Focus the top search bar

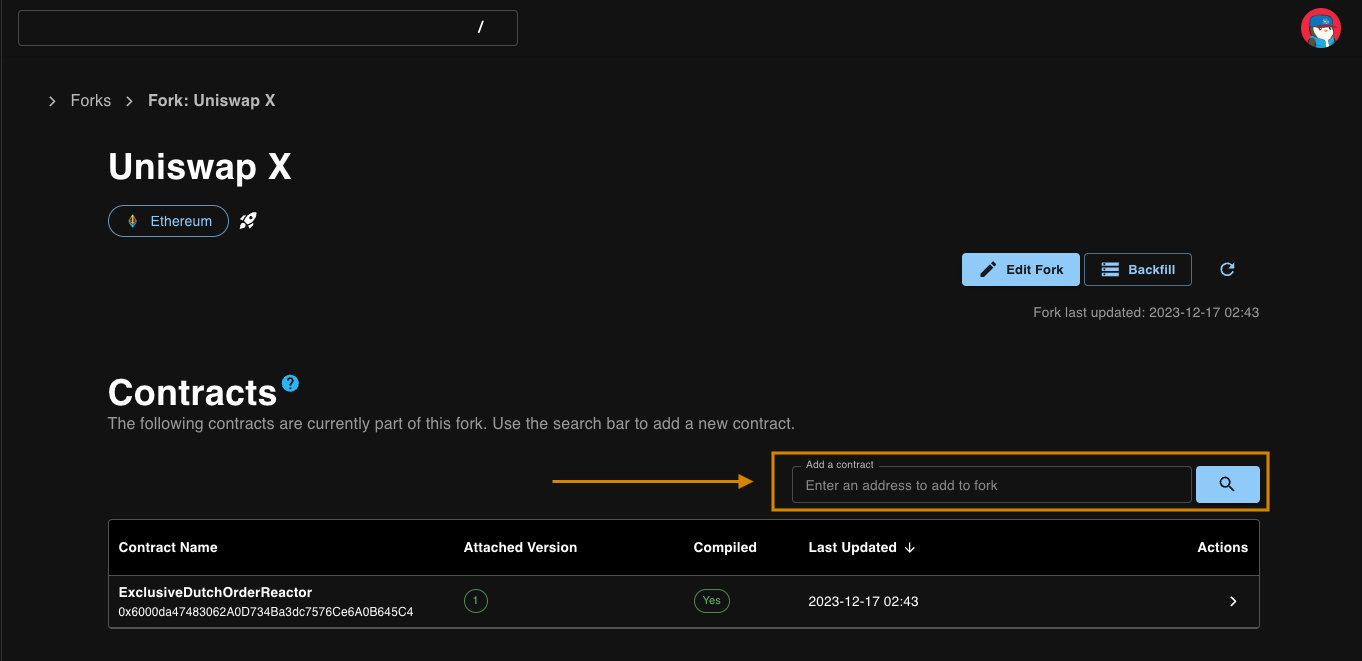pos(267,28)
